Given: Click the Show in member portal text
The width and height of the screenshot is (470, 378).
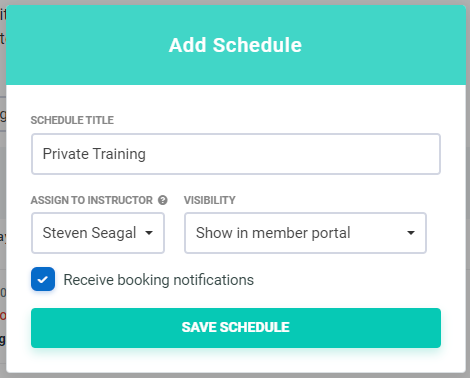Looking at the screenshot, I should coord(273,233).
